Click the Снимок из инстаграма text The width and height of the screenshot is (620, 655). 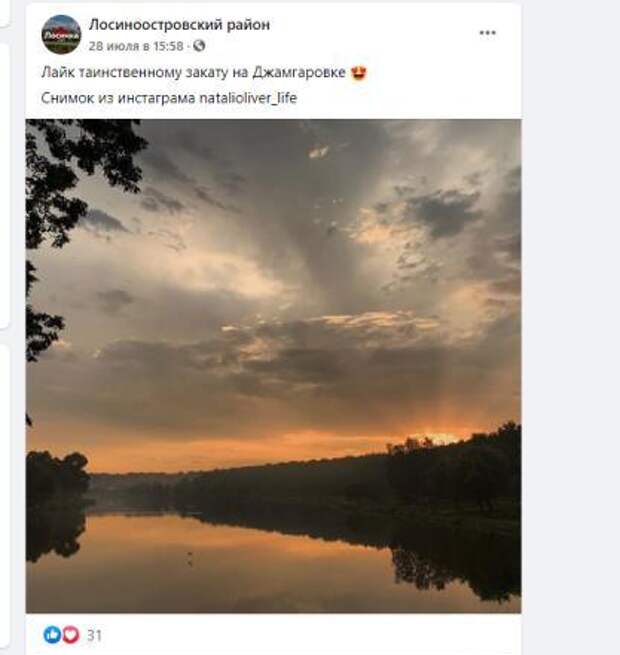pyautogui.click(x=118, y=98)
